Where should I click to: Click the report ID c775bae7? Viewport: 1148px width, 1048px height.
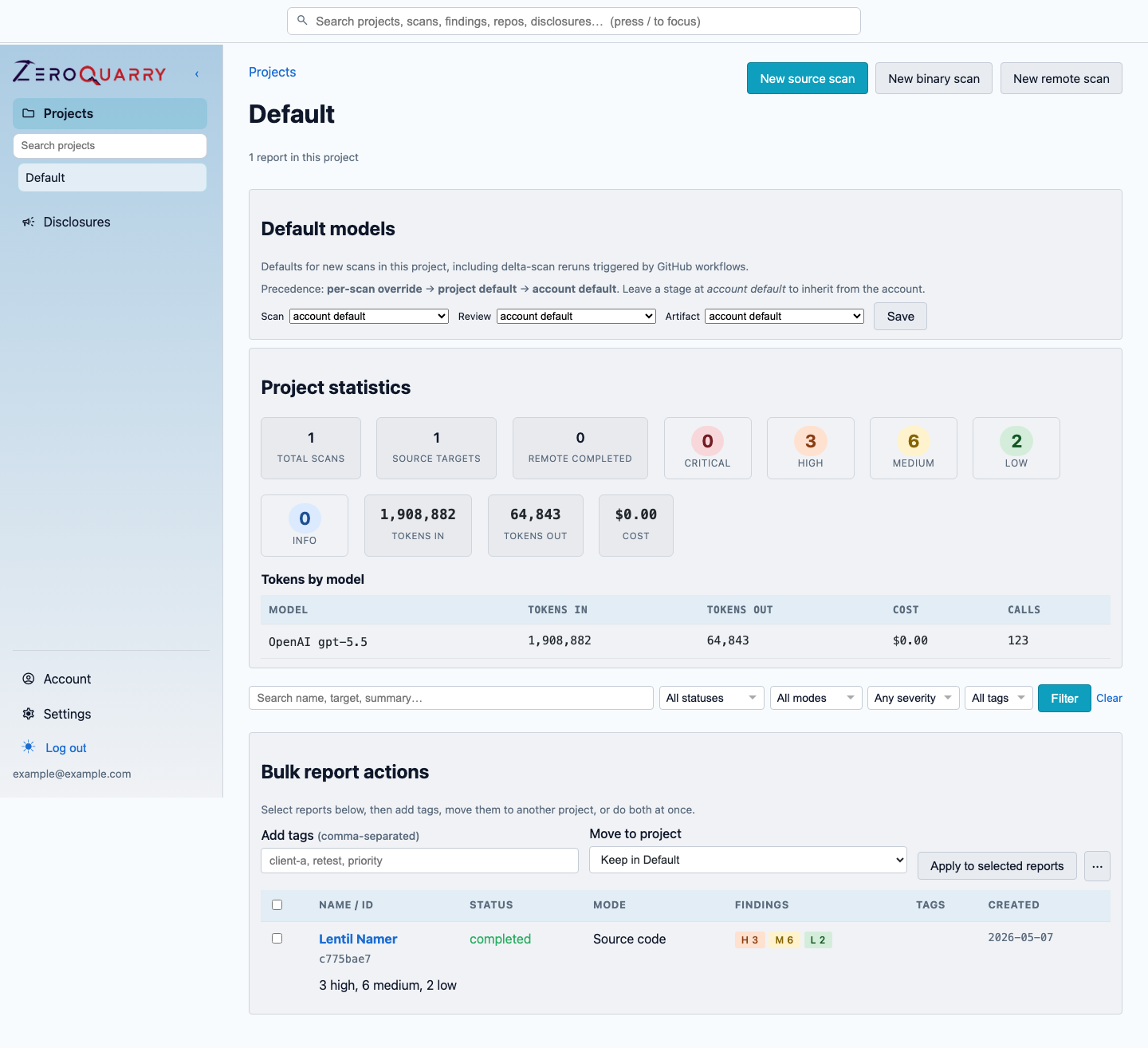(x=344, y=959)
